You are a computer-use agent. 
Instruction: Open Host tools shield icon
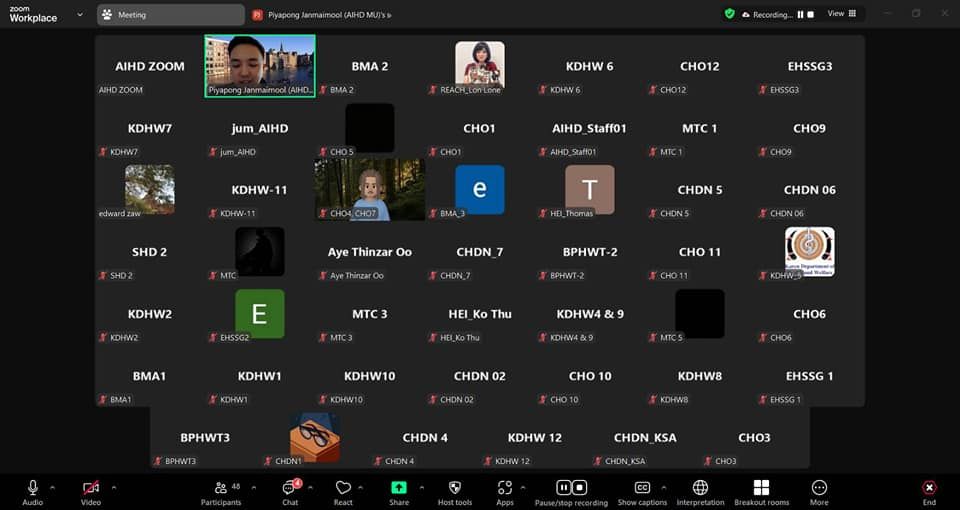(x=455, y=489)
